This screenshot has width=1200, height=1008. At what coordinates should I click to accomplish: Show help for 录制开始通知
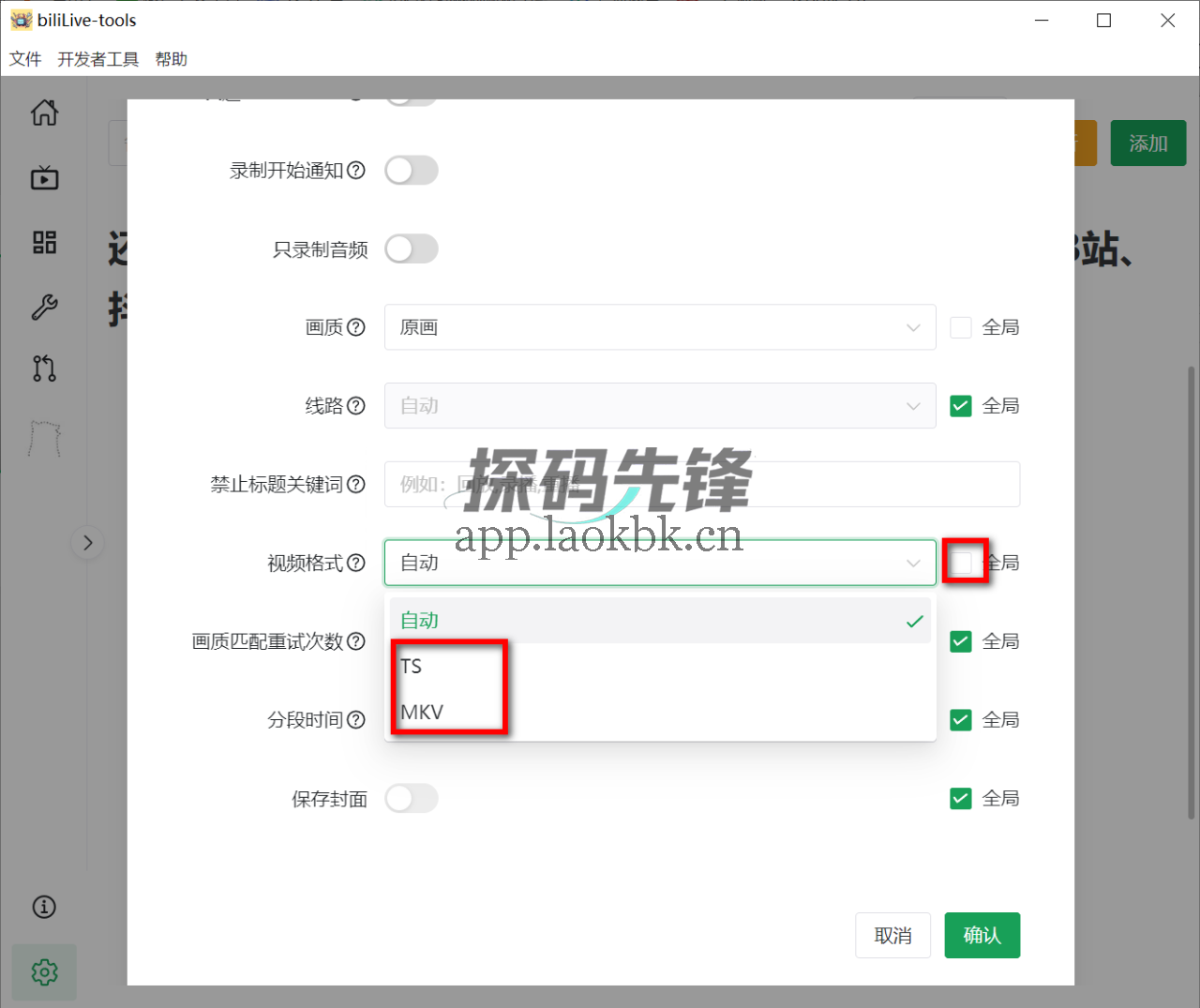pos(356,171)
